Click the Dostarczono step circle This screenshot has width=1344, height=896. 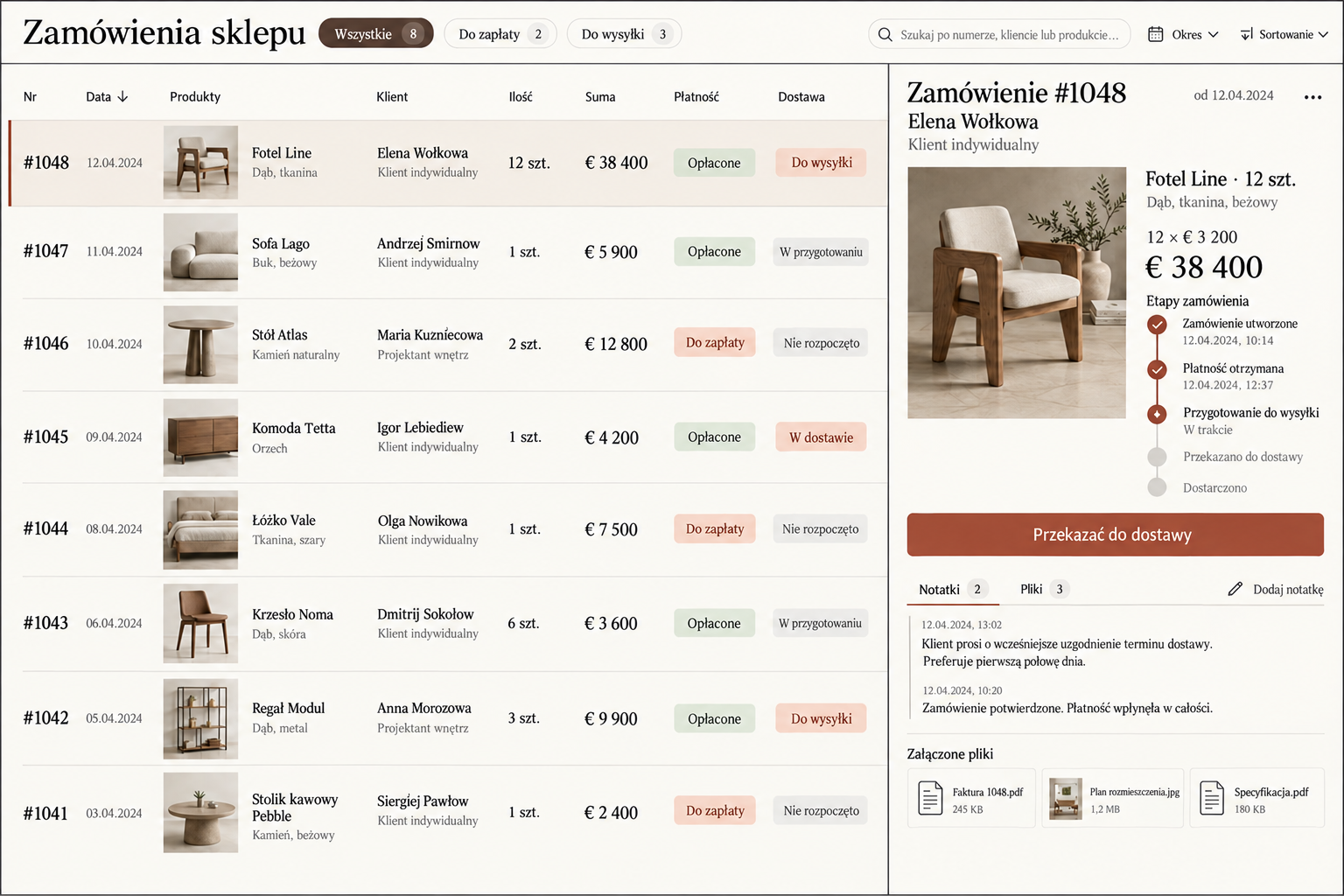coord(1157,487)
